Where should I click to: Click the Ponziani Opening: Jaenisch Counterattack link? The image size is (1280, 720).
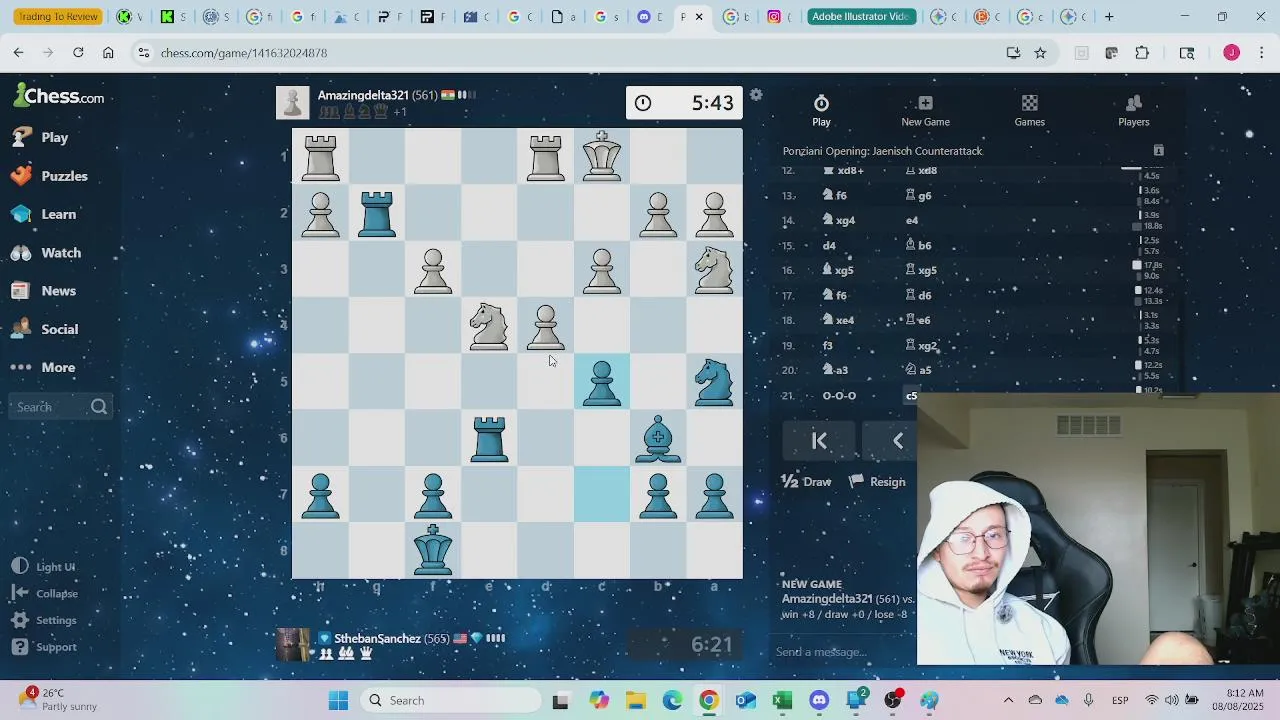pos(882,151)
